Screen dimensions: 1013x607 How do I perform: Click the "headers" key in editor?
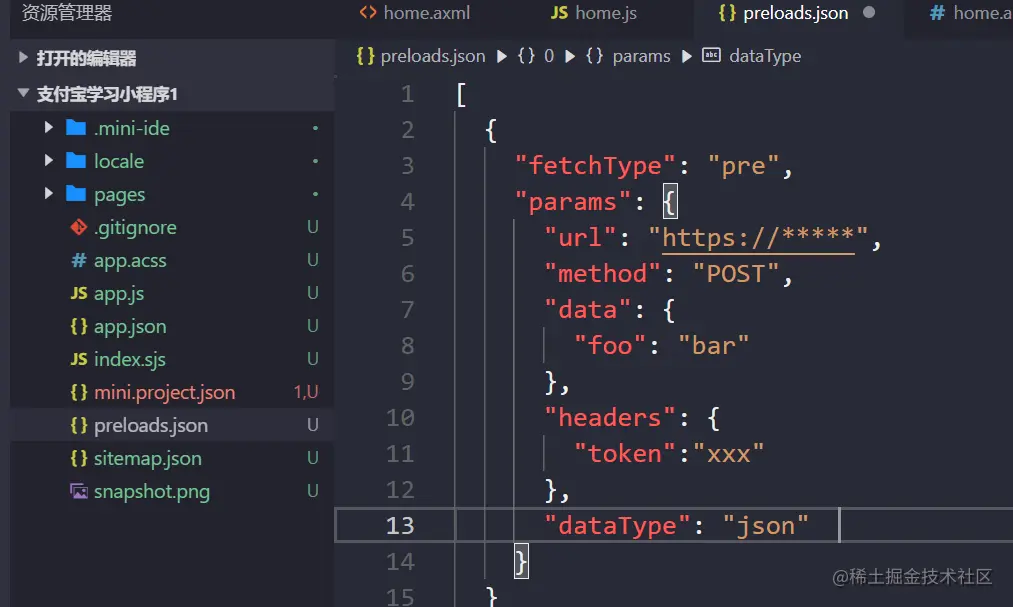click(x=610, y=418)
